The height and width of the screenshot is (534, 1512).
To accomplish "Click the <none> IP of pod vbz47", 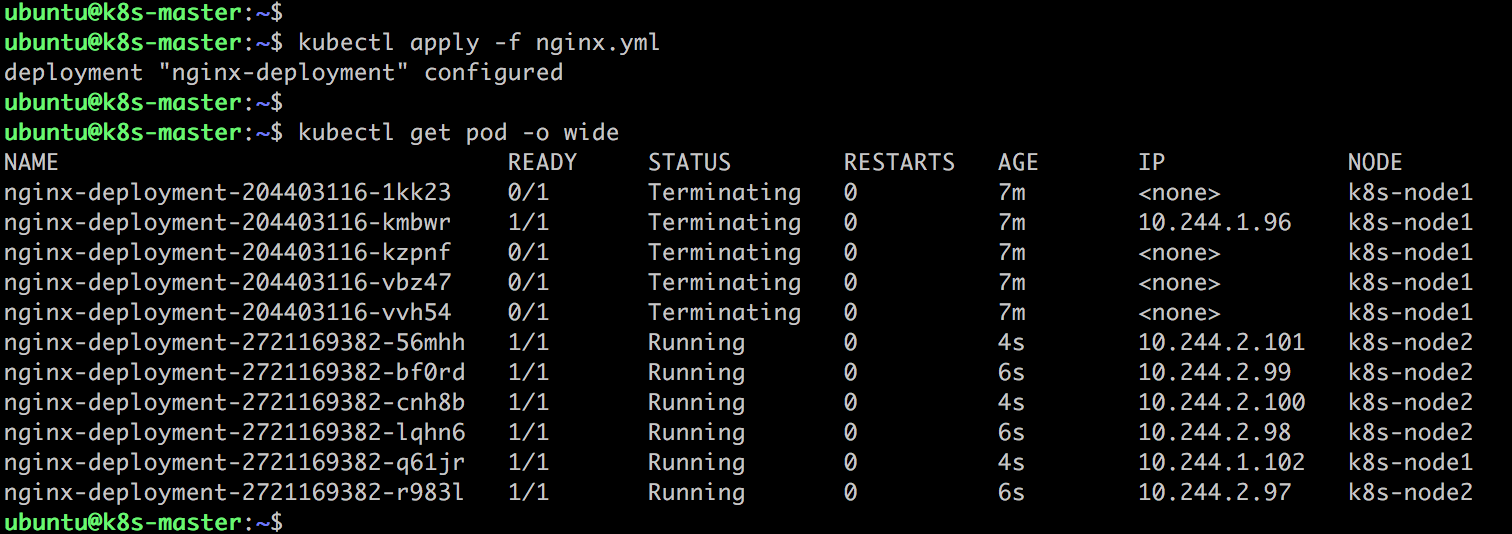I will (x=1179, y=282).
